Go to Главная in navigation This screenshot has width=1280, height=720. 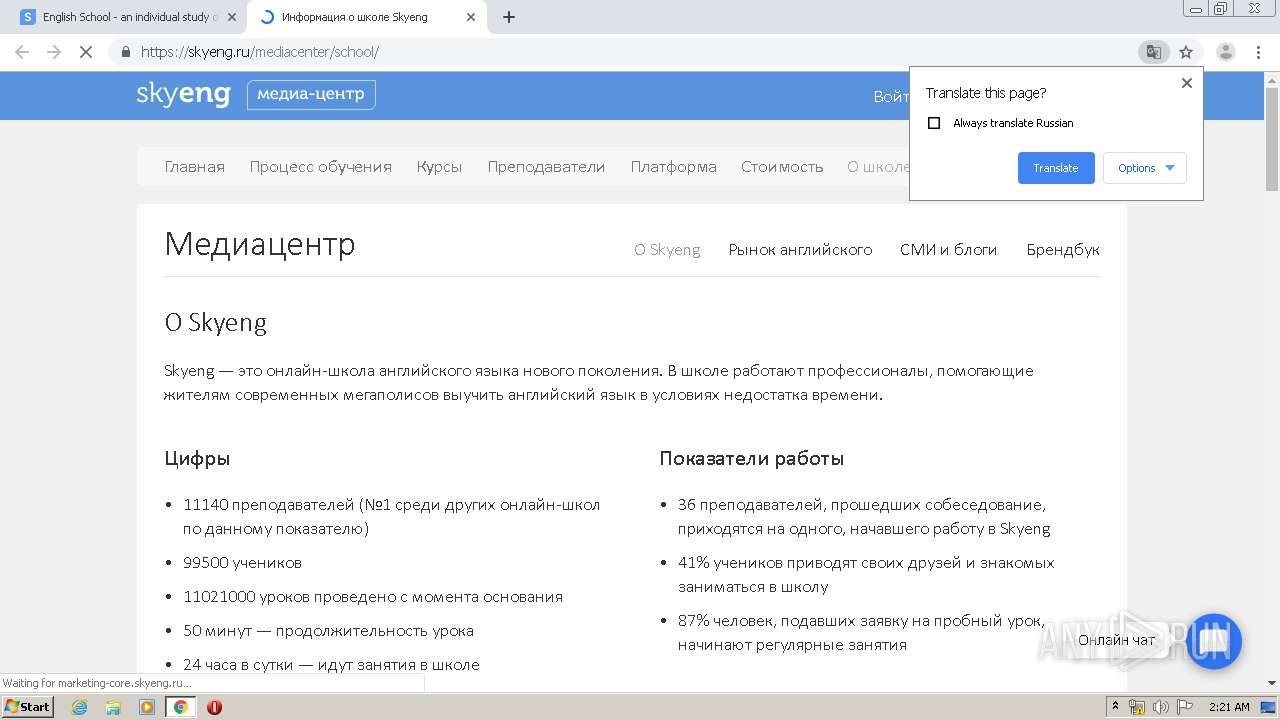click(x=195, y=167)
